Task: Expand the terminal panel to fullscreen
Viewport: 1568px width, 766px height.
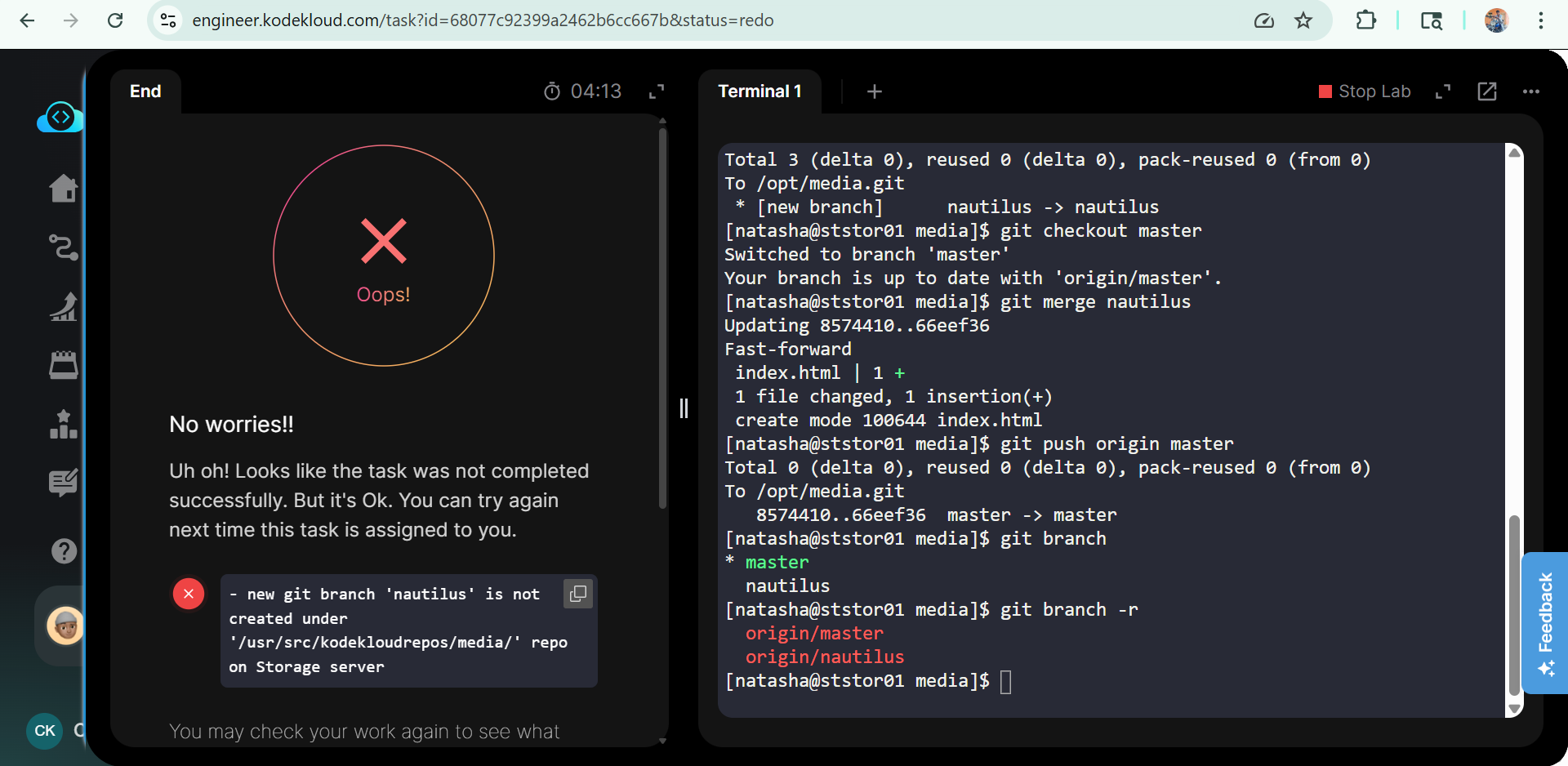Action: (x=1443, y=91)
